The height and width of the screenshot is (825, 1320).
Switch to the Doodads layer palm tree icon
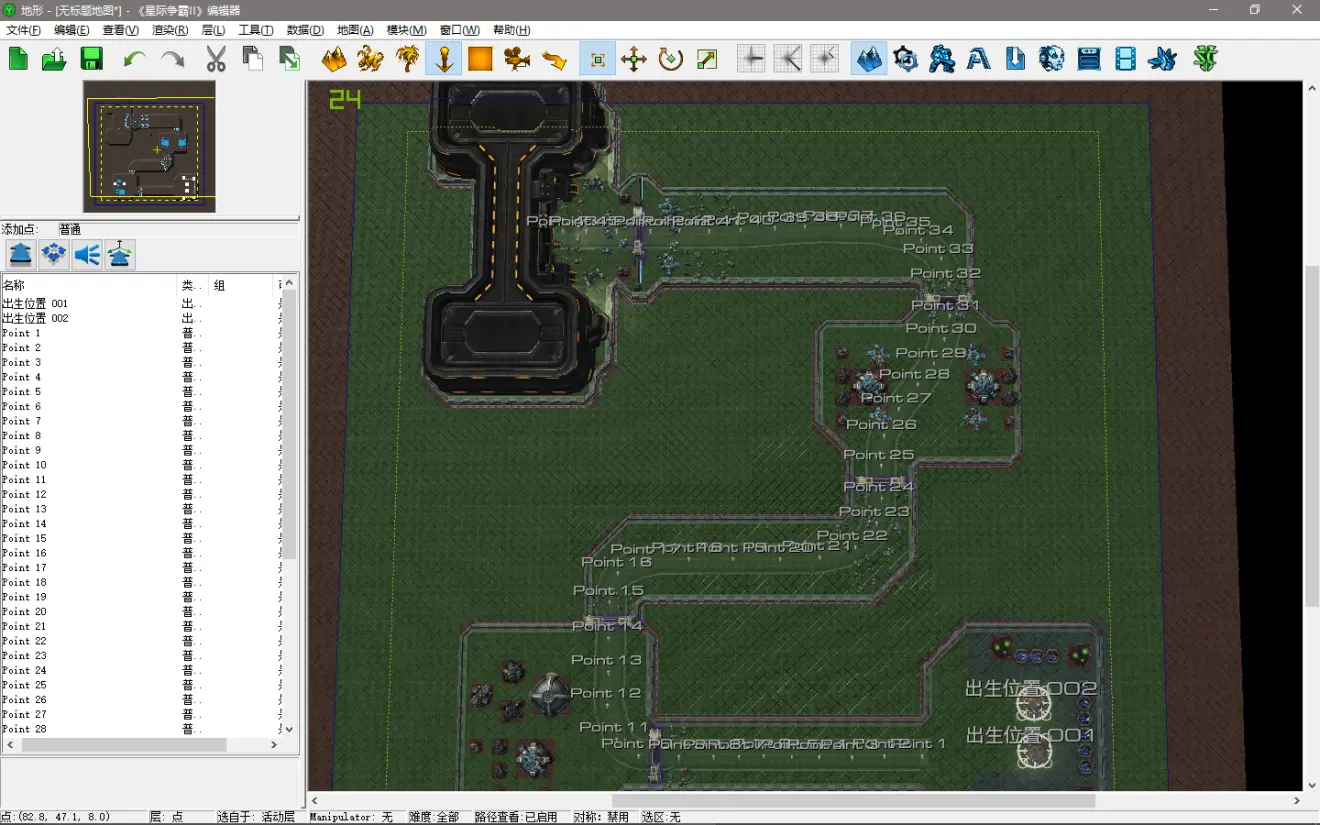click(x=407, y=59)
